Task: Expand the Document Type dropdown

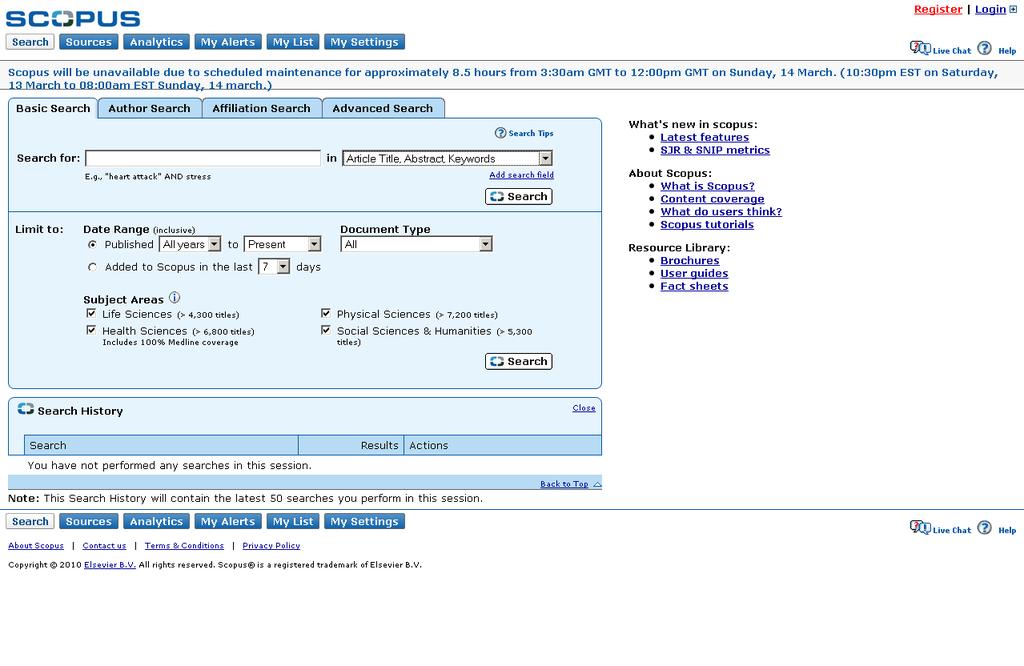Action: 416,244
